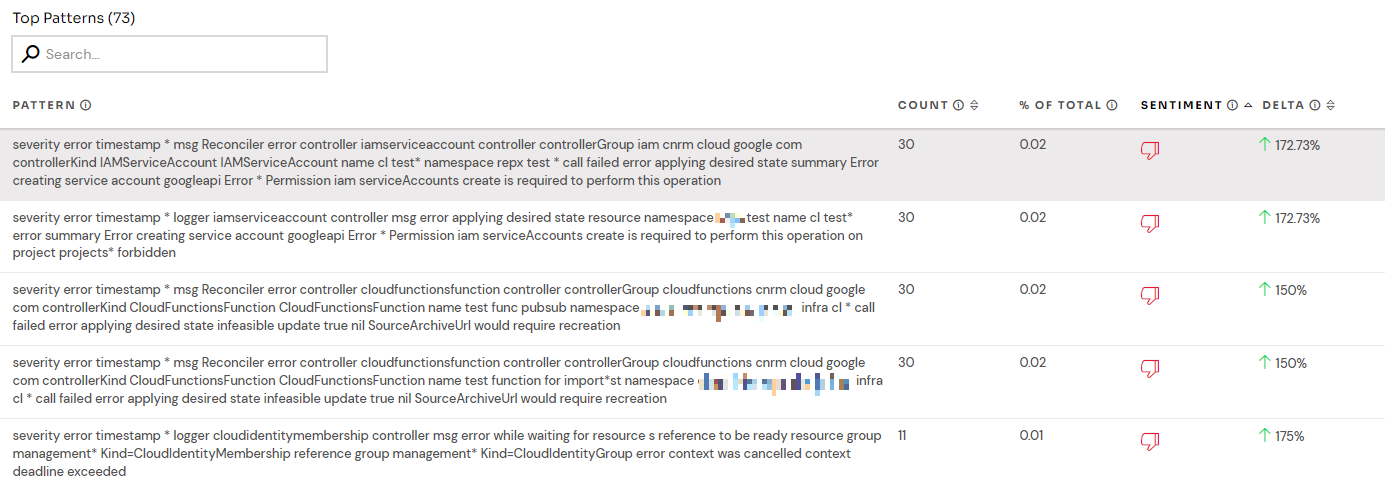Sort table by COUNT column arrows
Viewport: 1385px width, 490px height.
point(974,105)
